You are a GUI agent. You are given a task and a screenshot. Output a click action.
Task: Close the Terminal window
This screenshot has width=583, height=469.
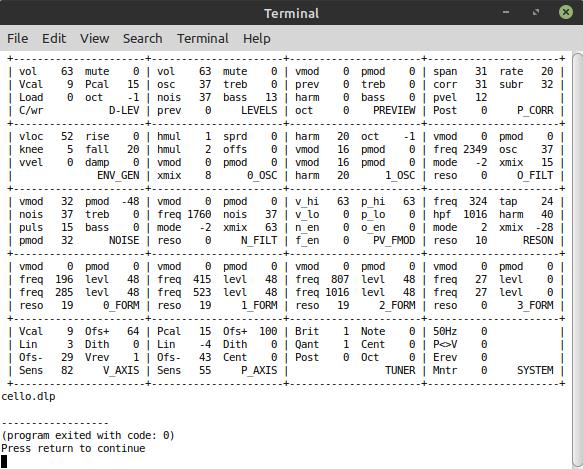coord(566,12)
